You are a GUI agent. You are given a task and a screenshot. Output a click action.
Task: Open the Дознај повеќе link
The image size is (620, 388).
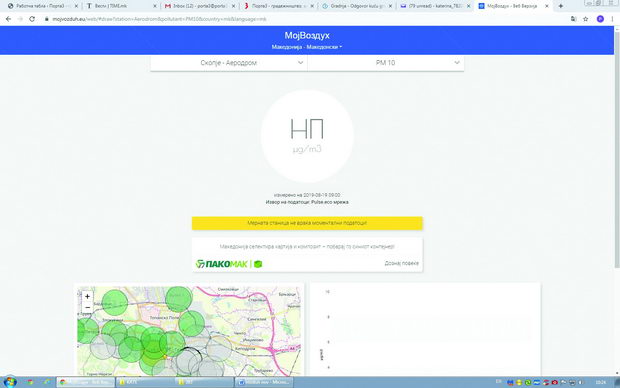[401, 263]
